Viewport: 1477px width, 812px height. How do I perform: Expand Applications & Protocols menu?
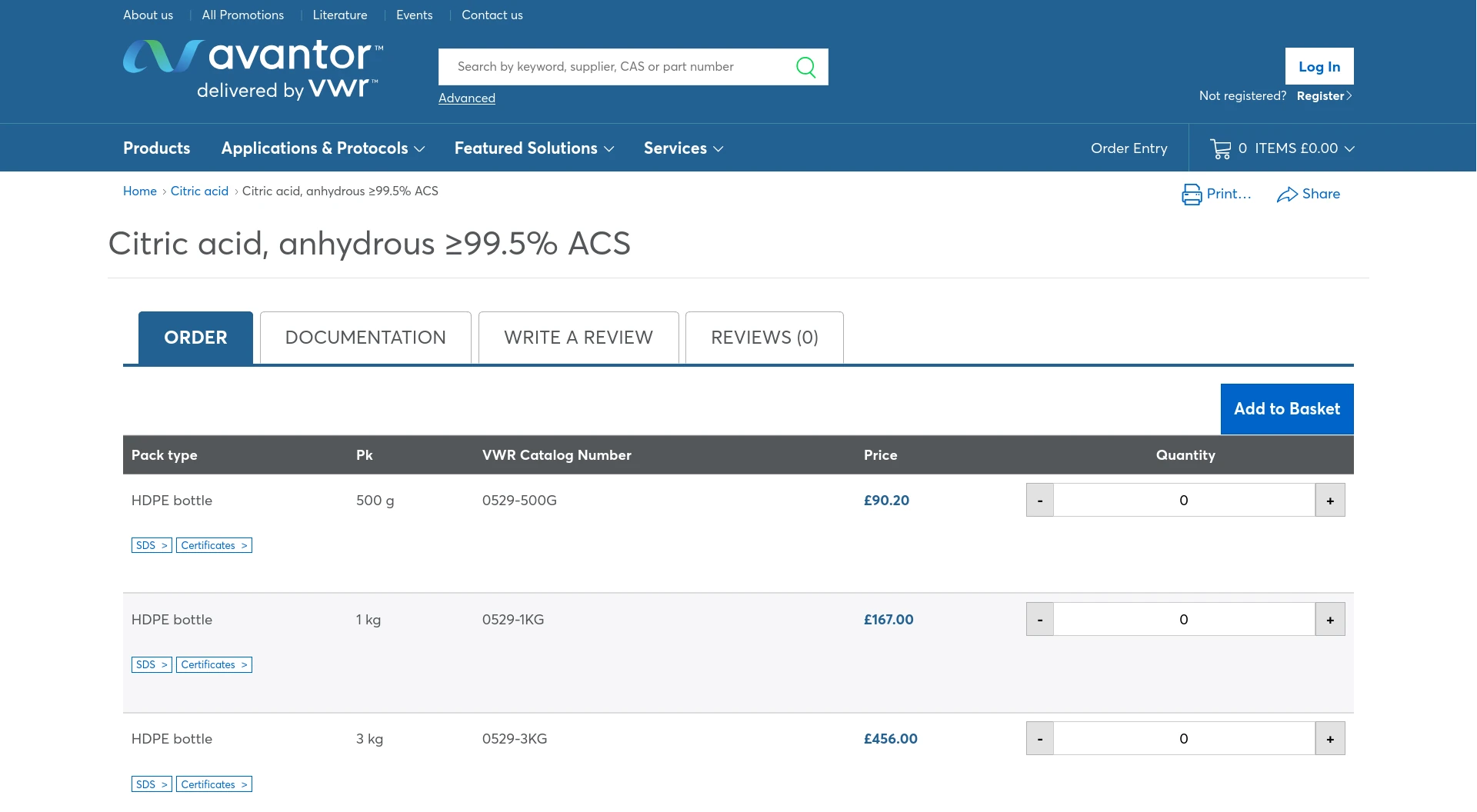[x=322, y=148]
